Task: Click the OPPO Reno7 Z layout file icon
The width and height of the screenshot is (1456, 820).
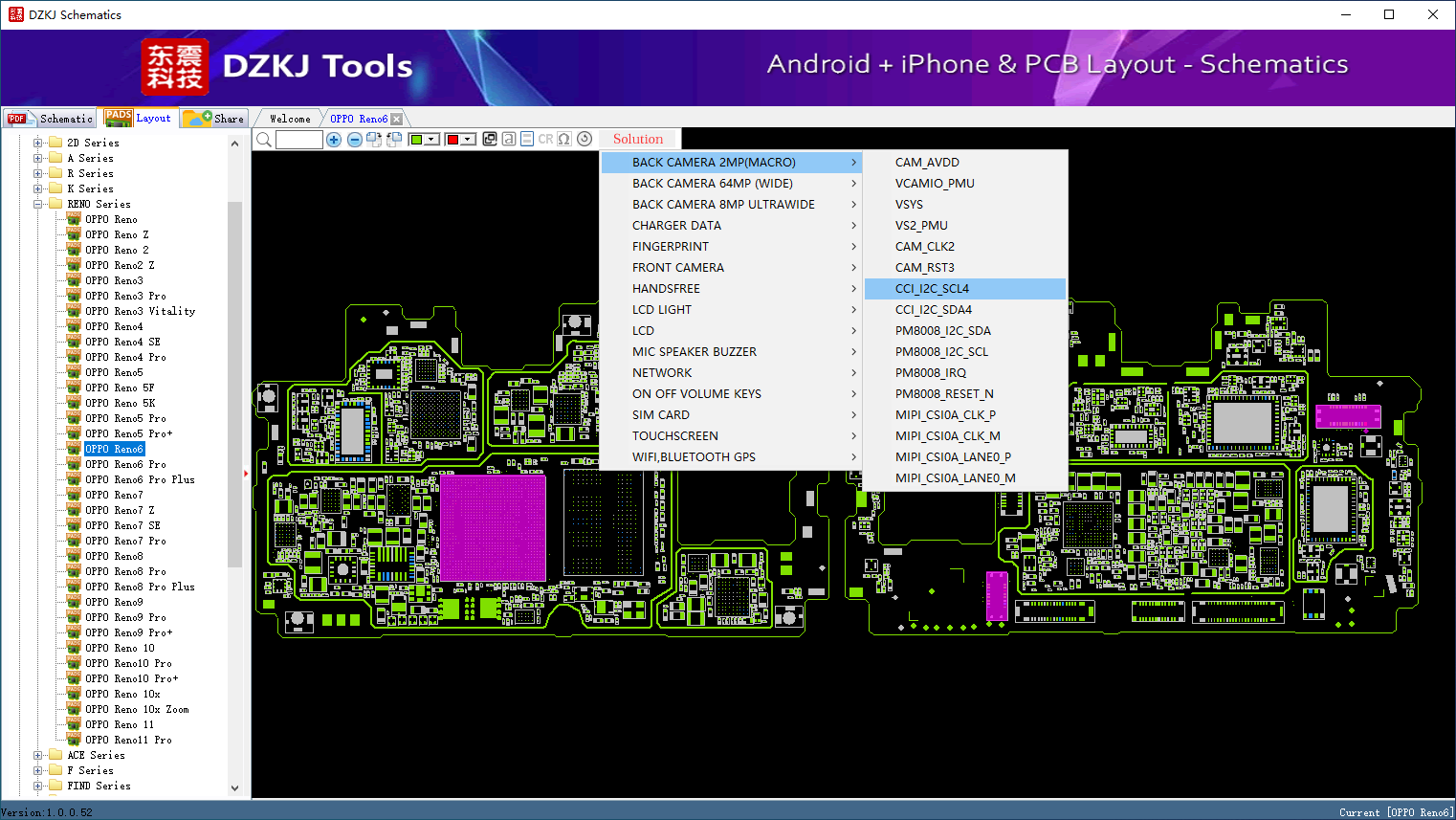Action: click(74, 510)
